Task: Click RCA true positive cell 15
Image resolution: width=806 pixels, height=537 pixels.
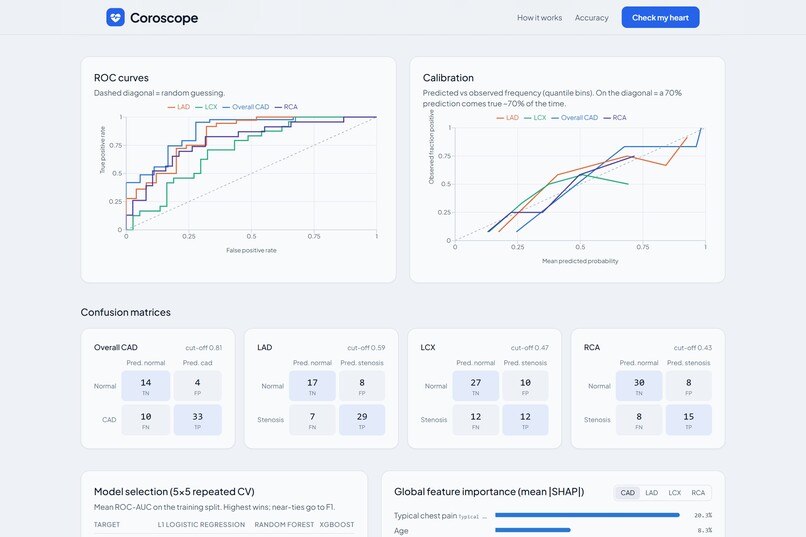Action: [x=689, y=420]
